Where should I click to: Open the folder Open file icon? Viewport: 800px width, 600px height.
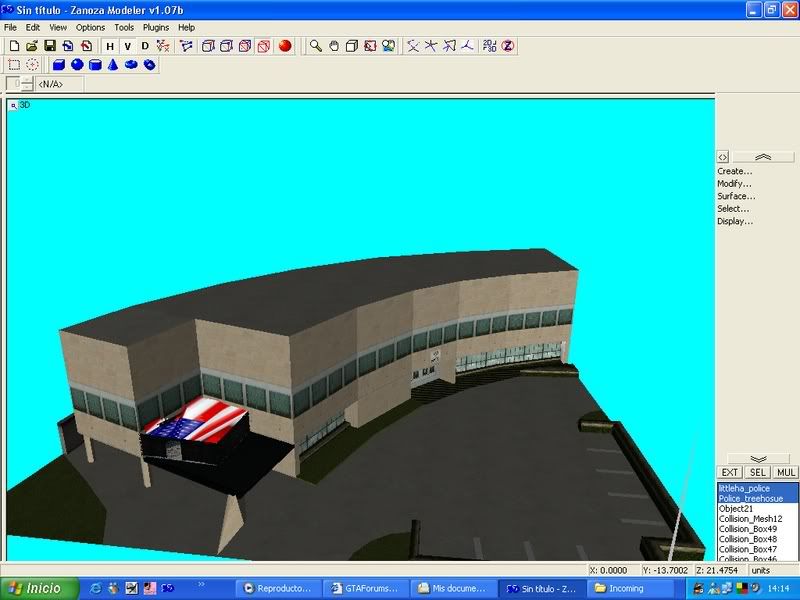(x=31, y=46)
